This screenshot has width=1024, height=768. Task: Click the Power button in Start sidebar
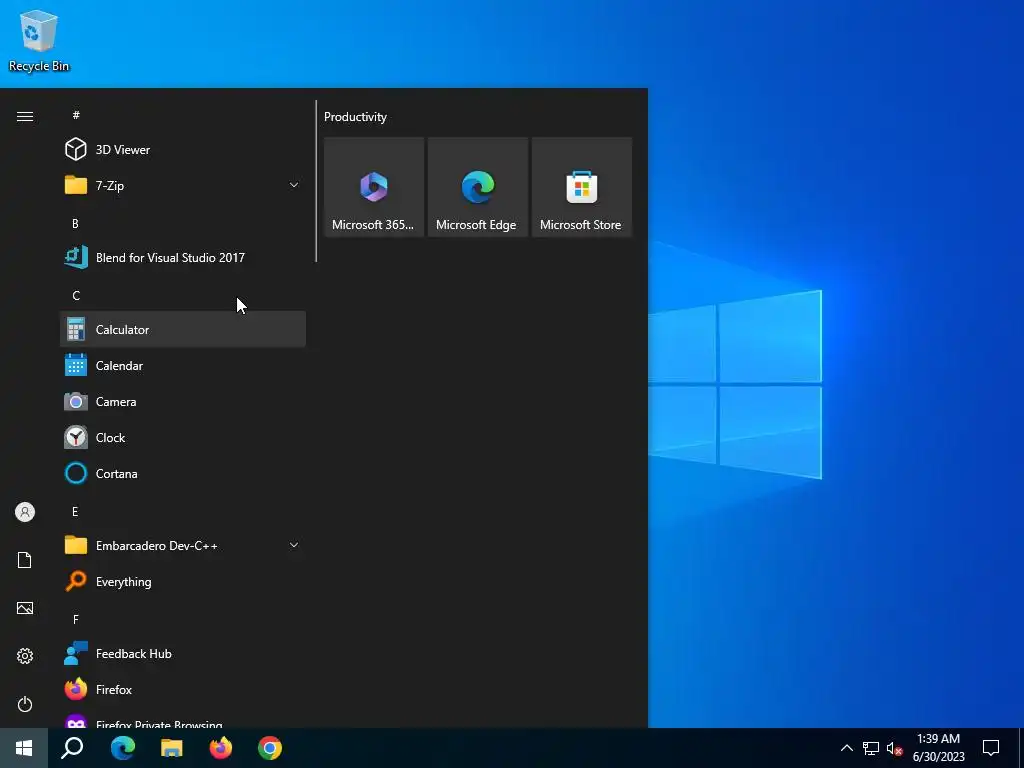coord(25,704)
